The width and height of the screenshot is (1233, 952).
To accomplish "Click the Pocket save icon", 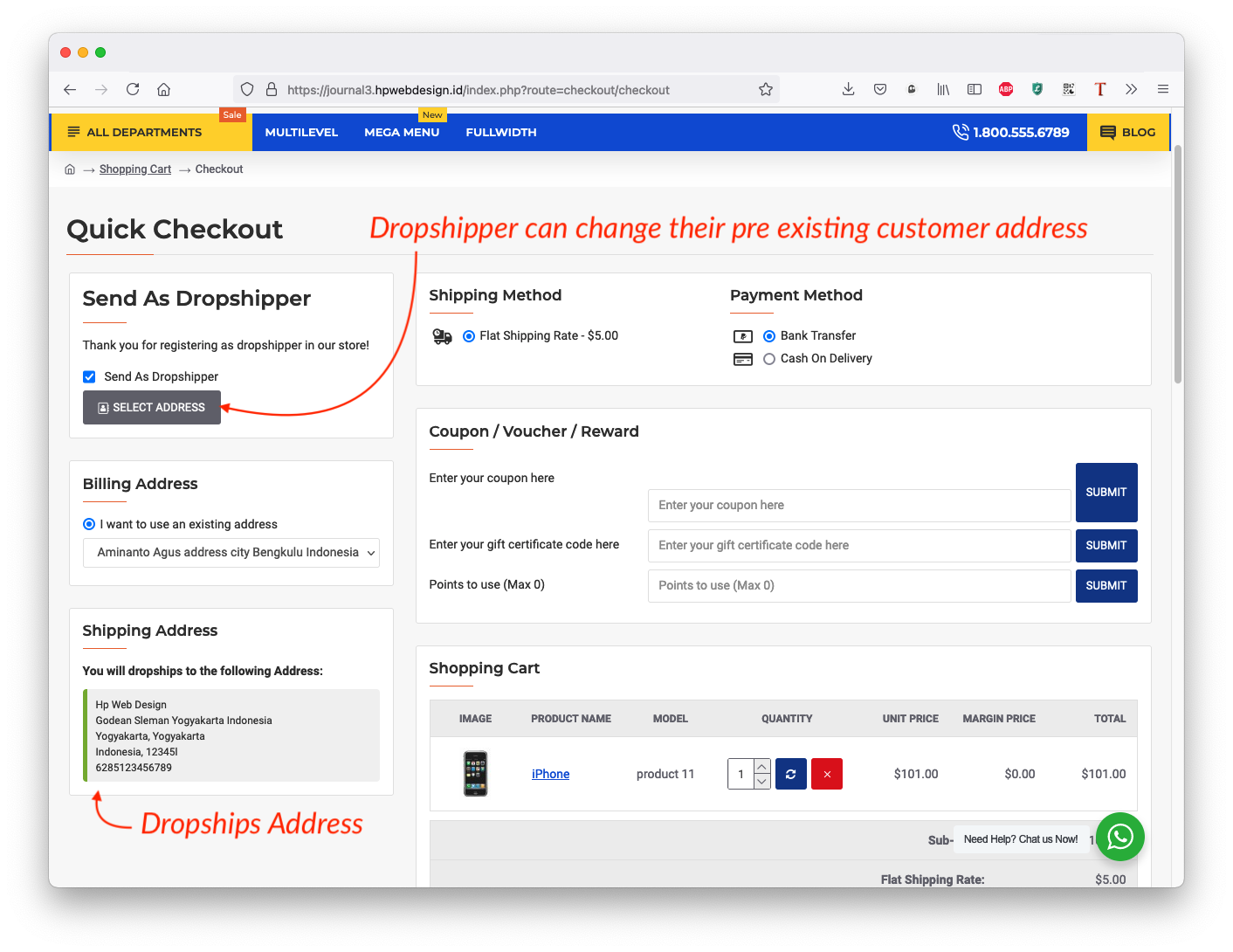I will (x=880, y=89).
